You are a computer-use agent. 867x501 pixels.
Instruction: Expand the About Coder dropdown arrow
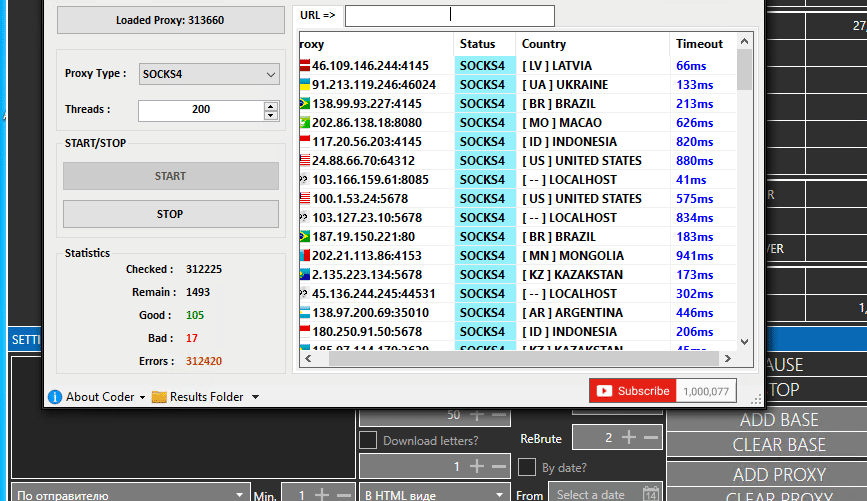[143, 398]
